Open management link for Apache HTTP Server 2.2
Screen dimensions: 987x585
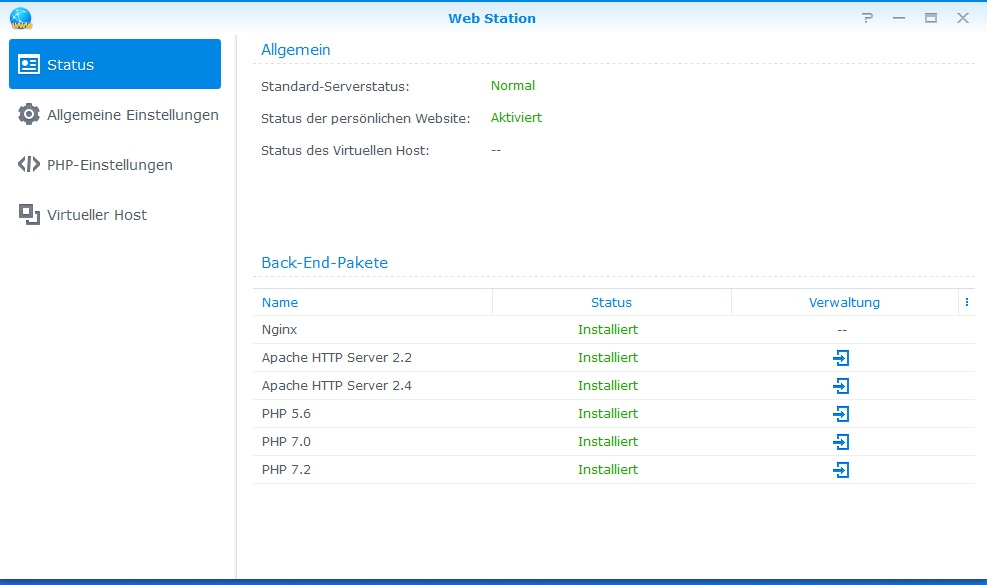(841, 358)
